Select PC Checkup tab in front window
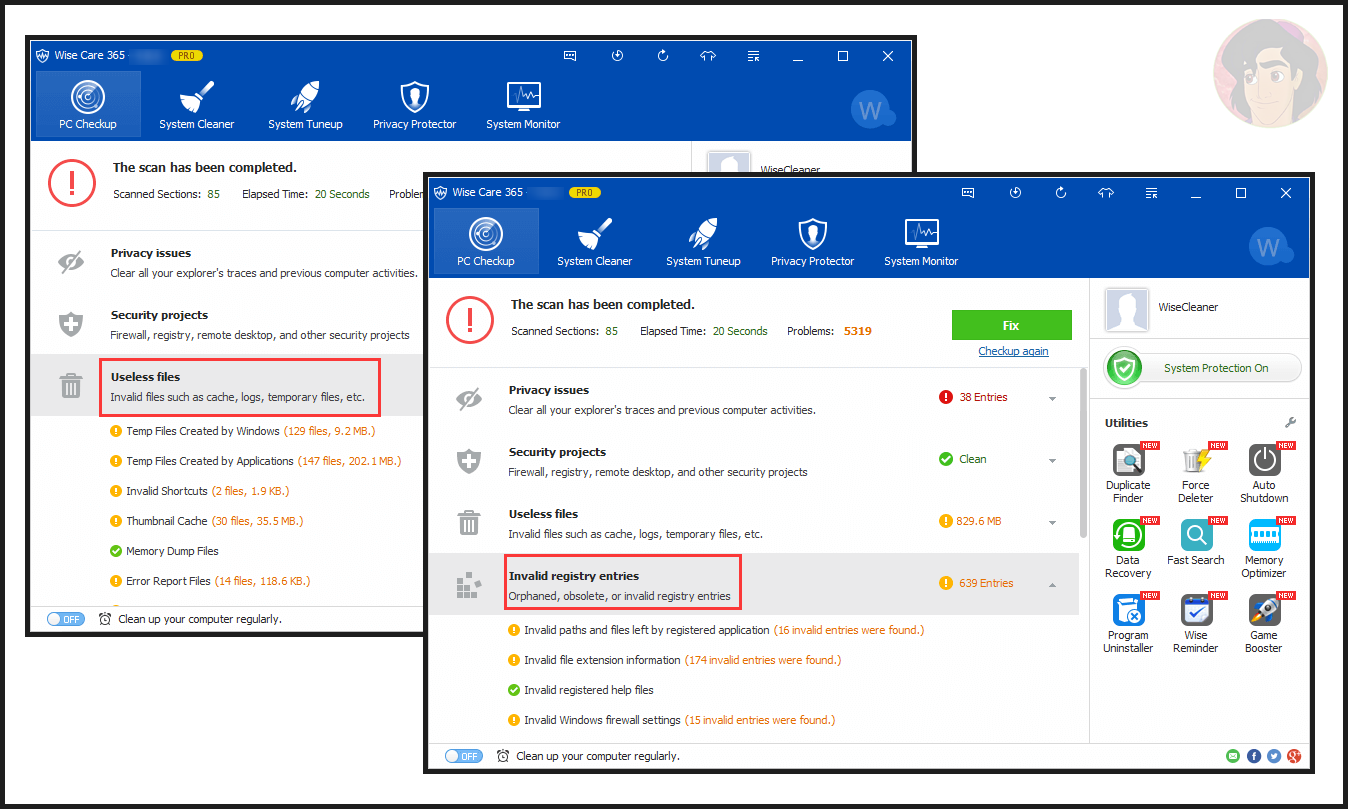 click(486, 241)
